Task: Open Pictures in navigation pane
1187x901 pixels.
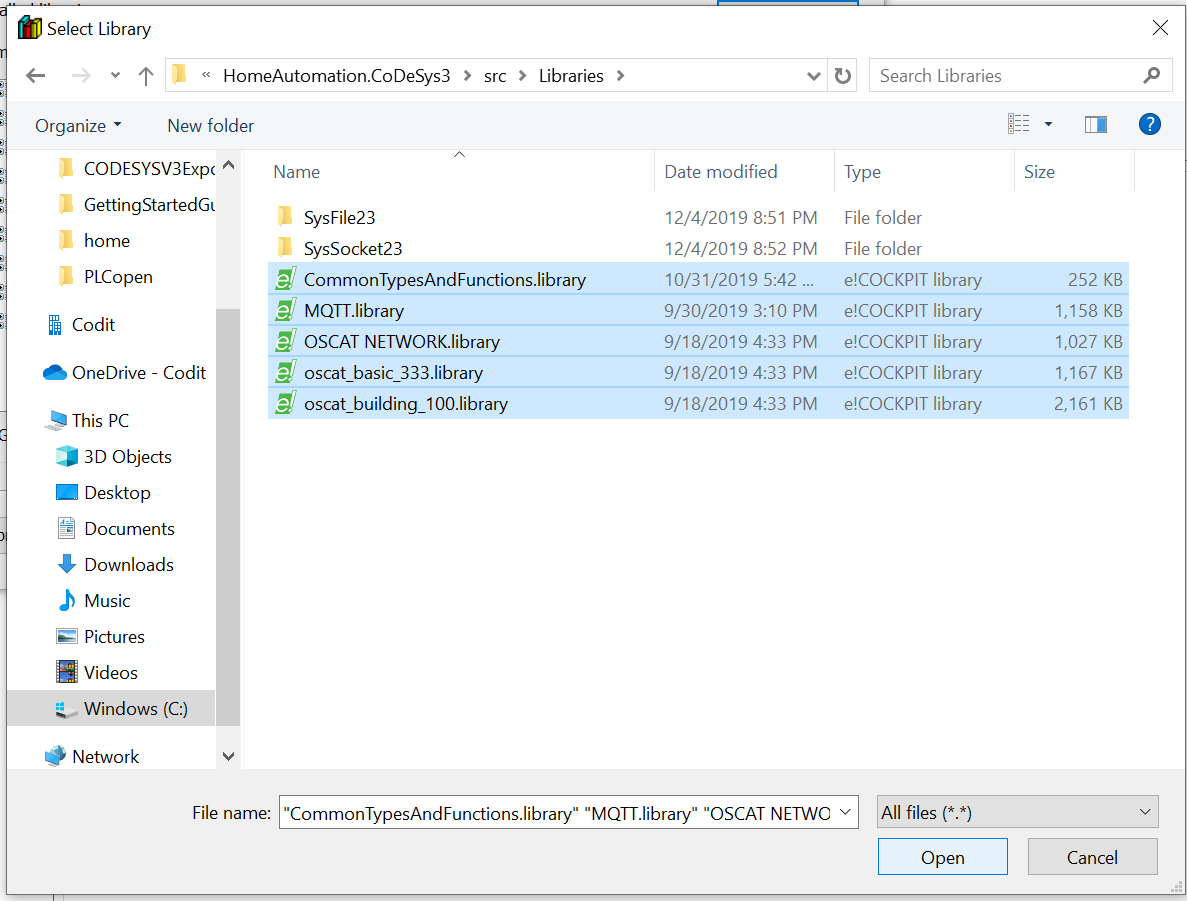Action: coord(100,637)
